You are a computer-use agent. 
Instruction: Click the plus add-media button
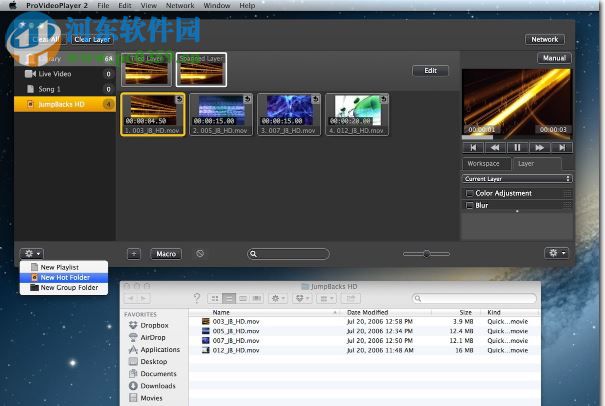pos(134,254)
